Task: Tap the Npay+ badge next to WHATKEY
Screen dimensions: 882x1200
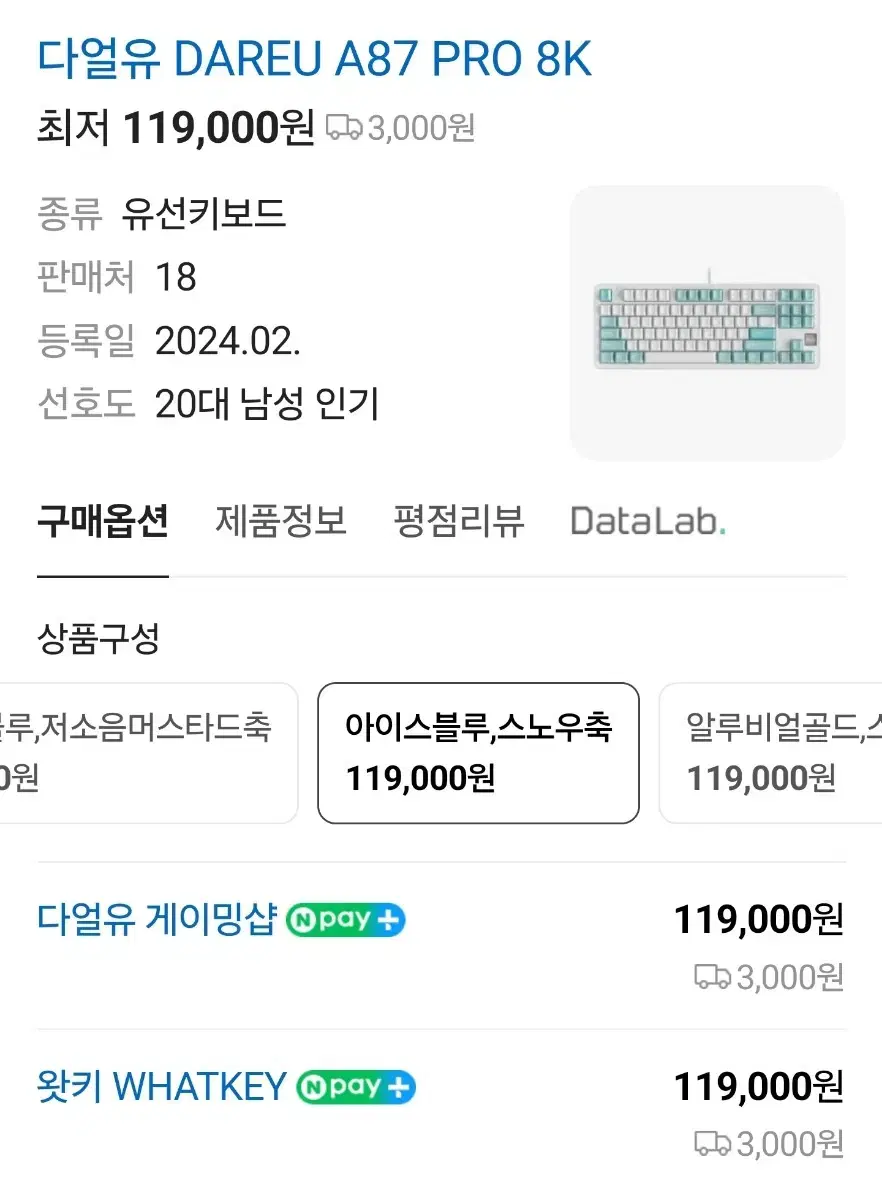Action: pos(356,1087)
